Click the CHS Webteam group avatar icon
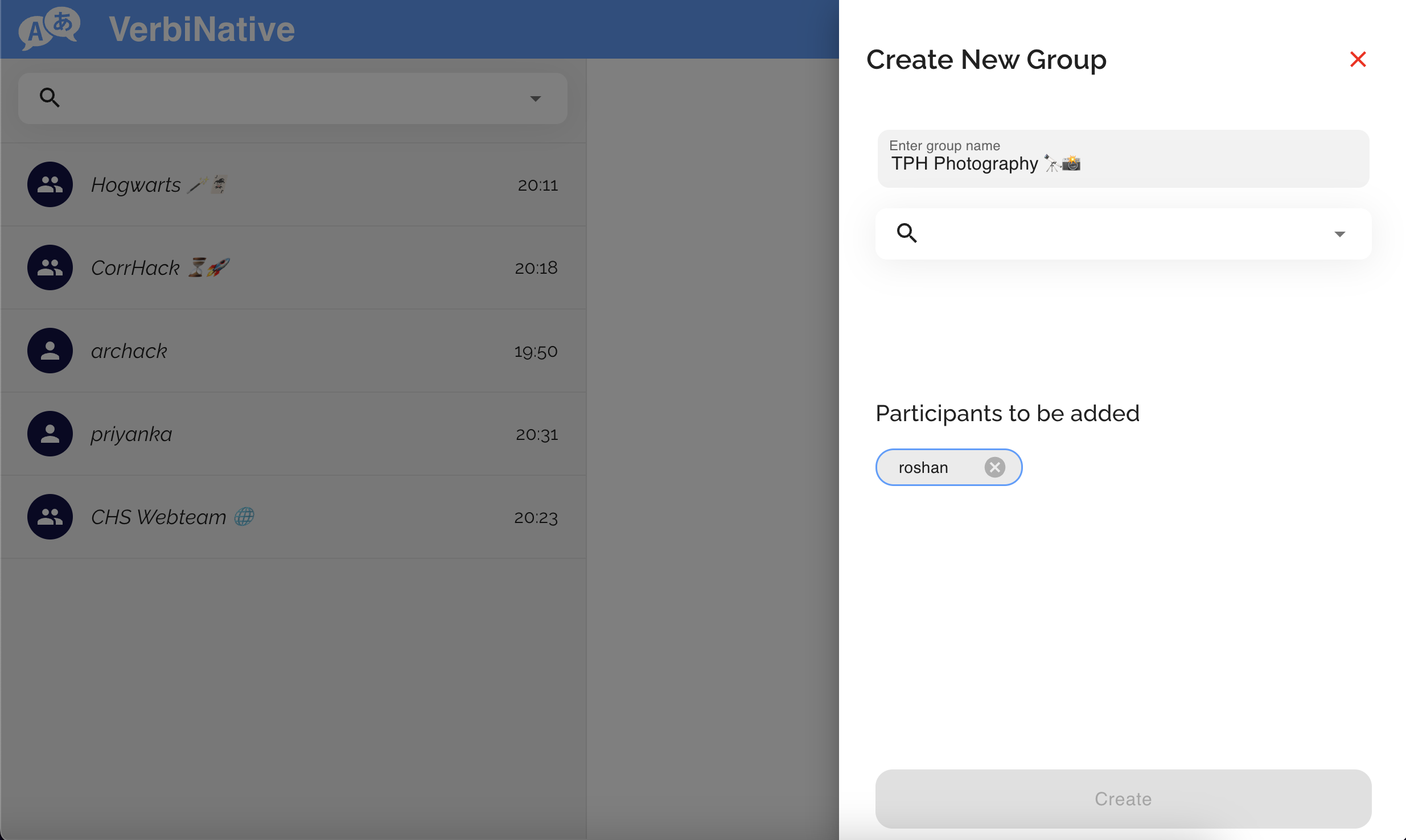This screenshot has height=840, width=1406. (x=50, y=517)
